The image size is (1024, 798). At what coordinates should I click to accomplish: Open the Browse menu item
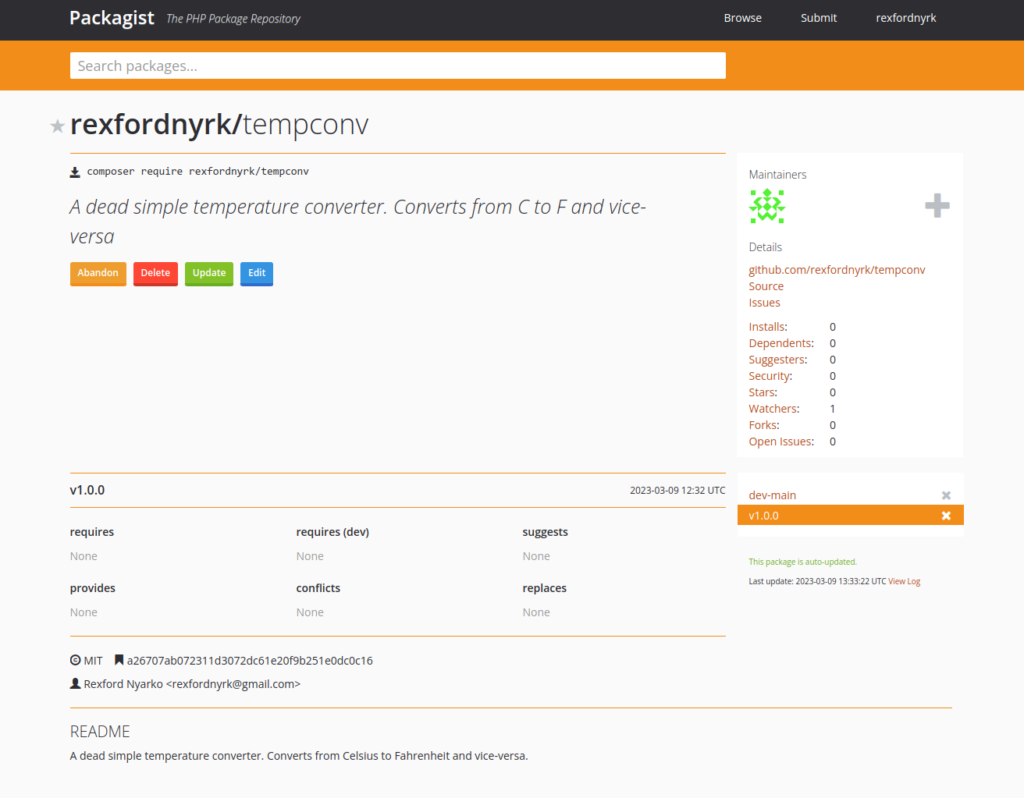coord(743,18)
